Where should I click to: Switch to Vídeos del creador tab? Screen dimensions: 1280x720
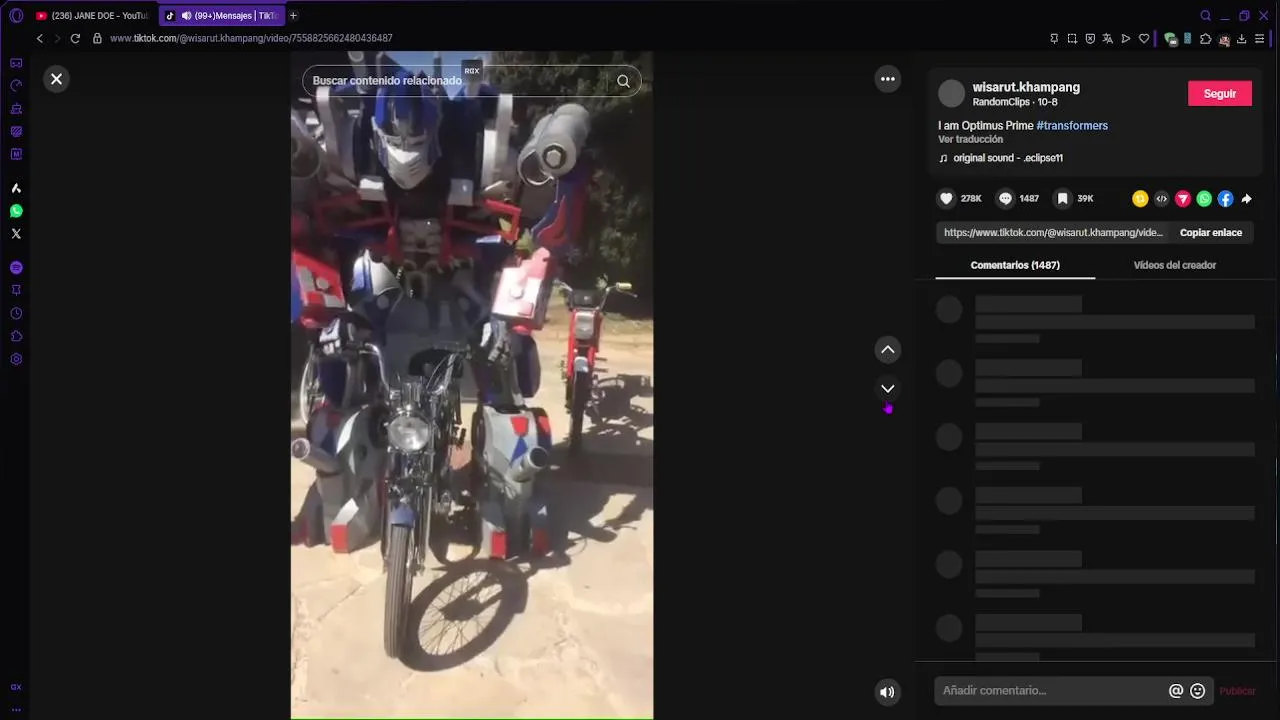pos(1174,265)
